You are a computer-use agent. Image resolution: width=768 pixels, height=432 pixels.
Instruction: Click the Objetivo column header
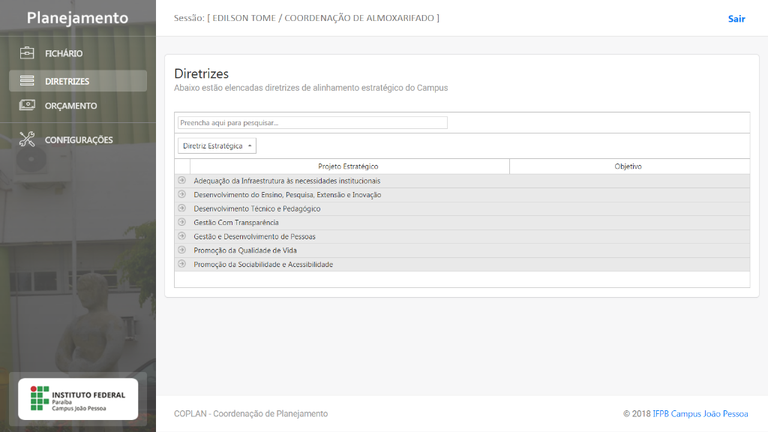pos(628,166)
